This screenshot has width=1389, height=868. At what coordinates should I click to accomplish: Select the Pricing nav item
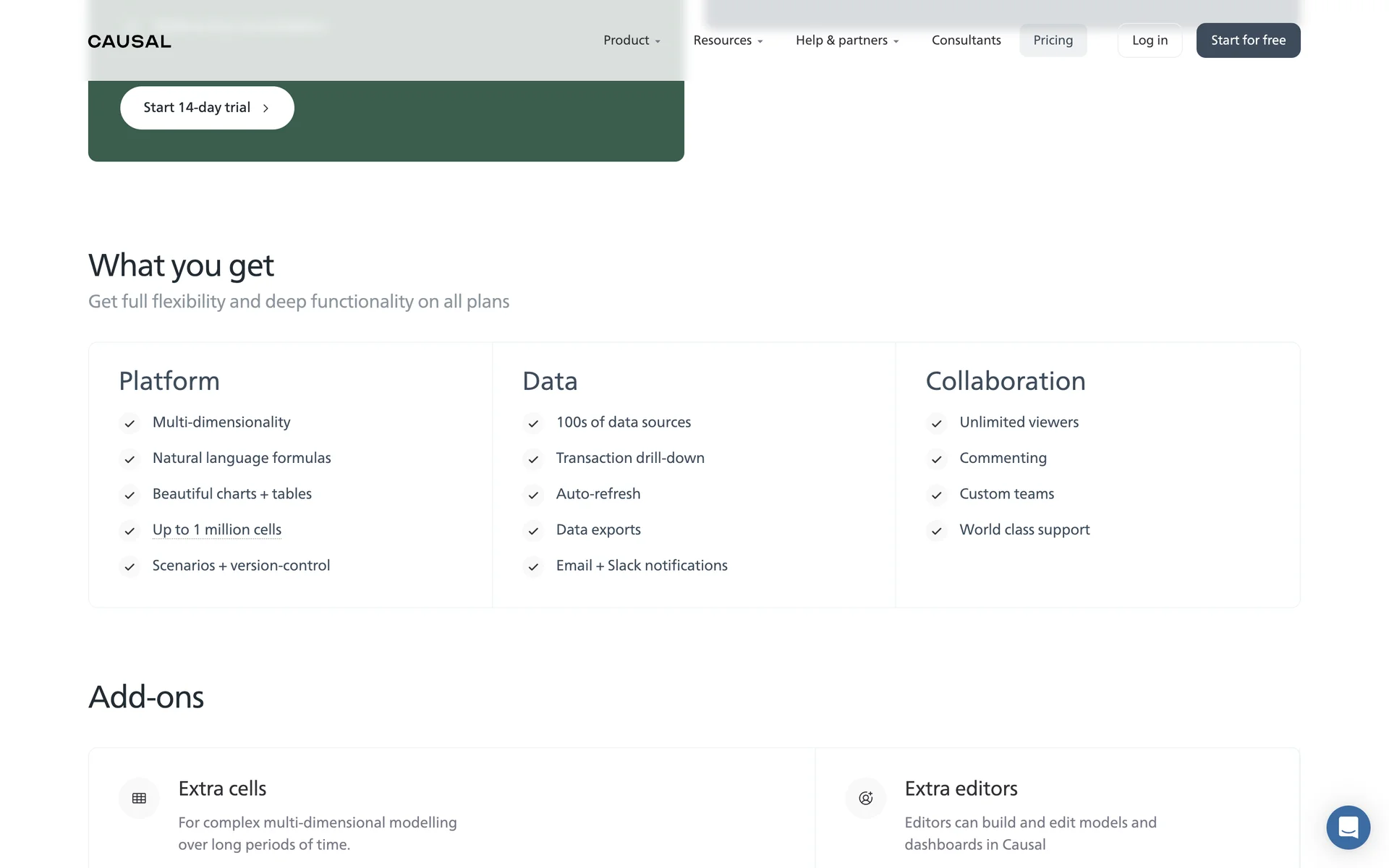click(1053, 41)
